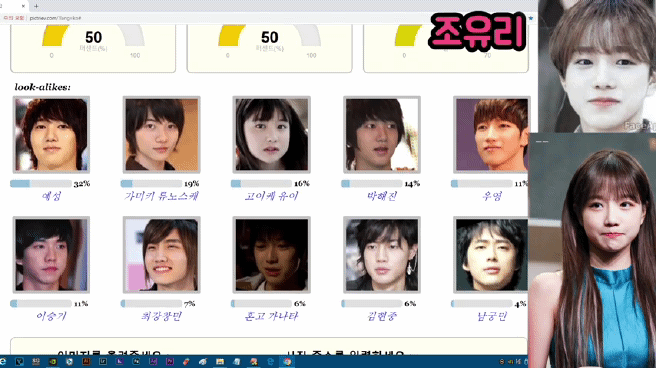The image size is (656, 368).
Task: Click the 19% similarity bar for 가미키 류노스케
Action: click(x=151, y=184)
